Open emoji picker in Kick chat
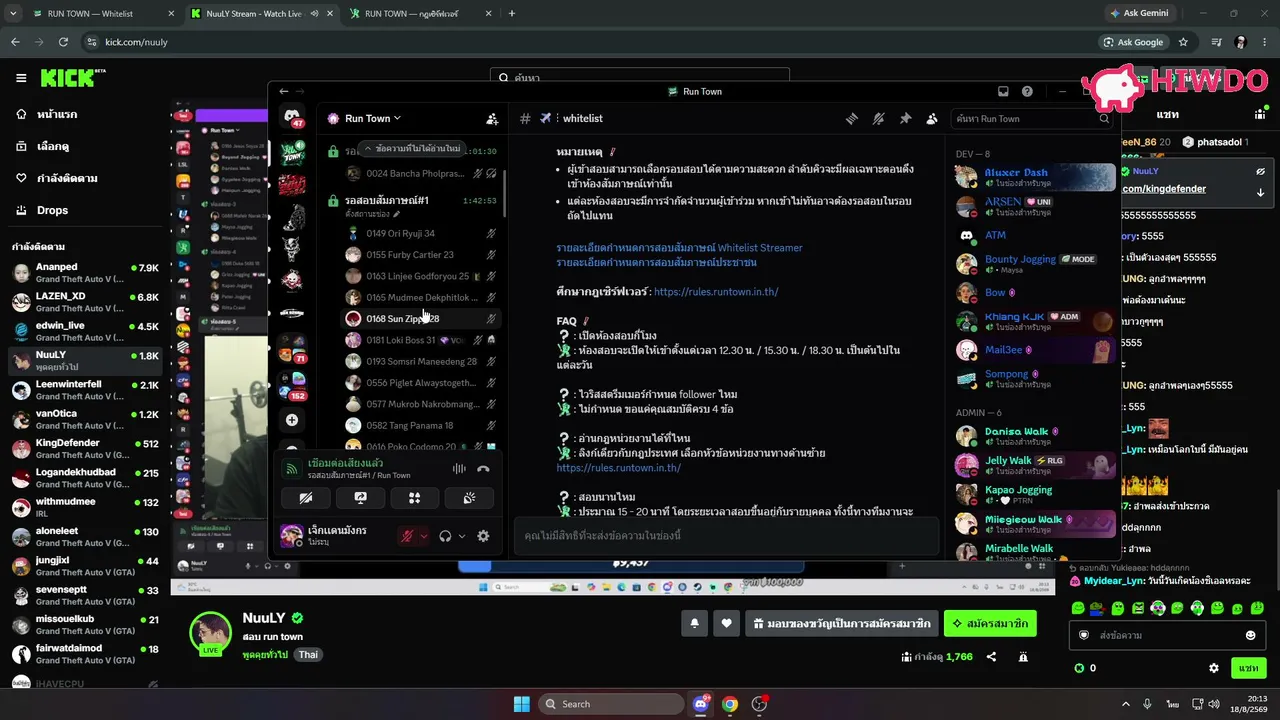 click(x=1250, y=635)
